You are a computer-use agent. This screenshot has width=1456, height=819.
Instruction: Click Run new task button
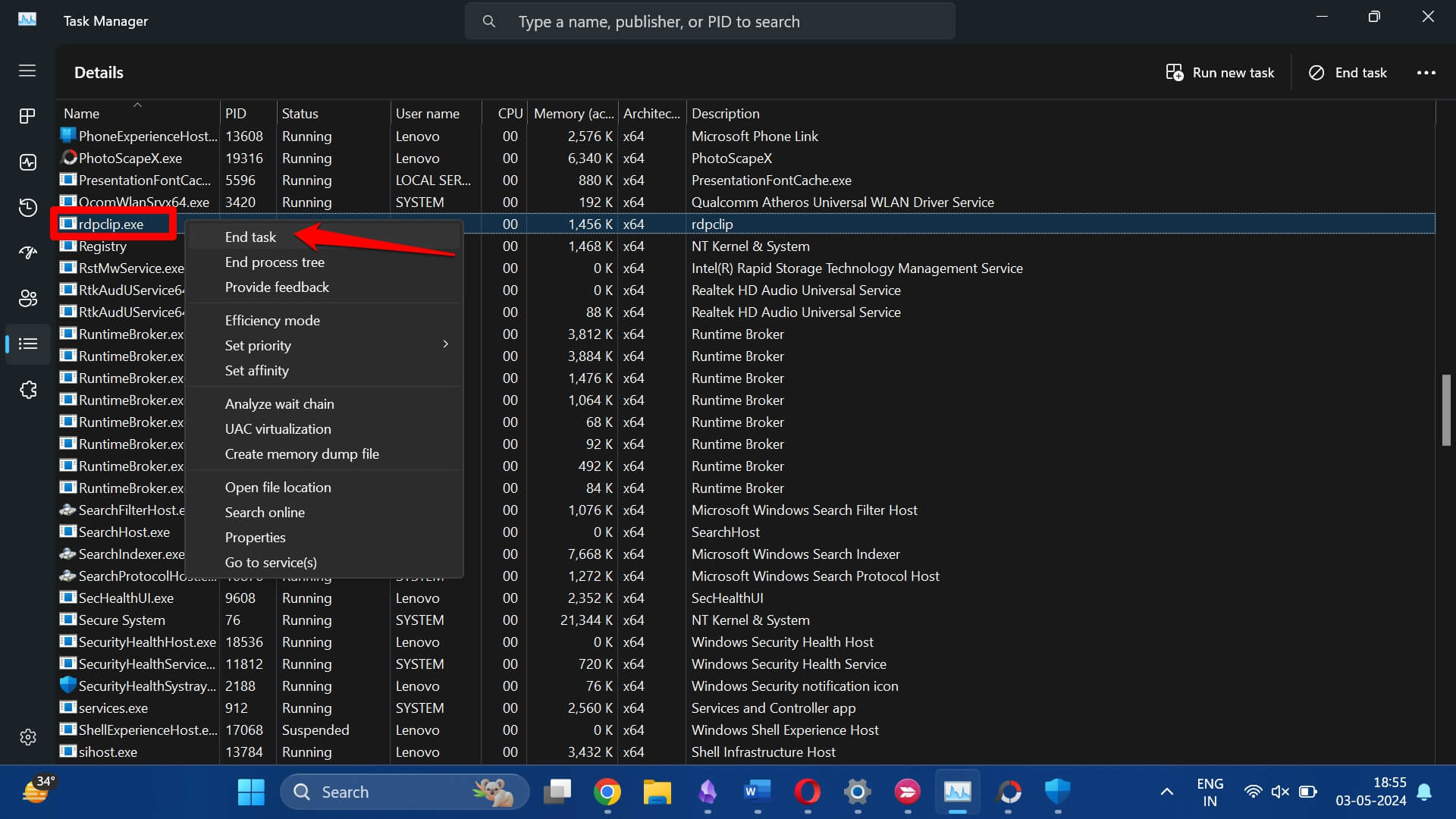tap(1219, 73)
